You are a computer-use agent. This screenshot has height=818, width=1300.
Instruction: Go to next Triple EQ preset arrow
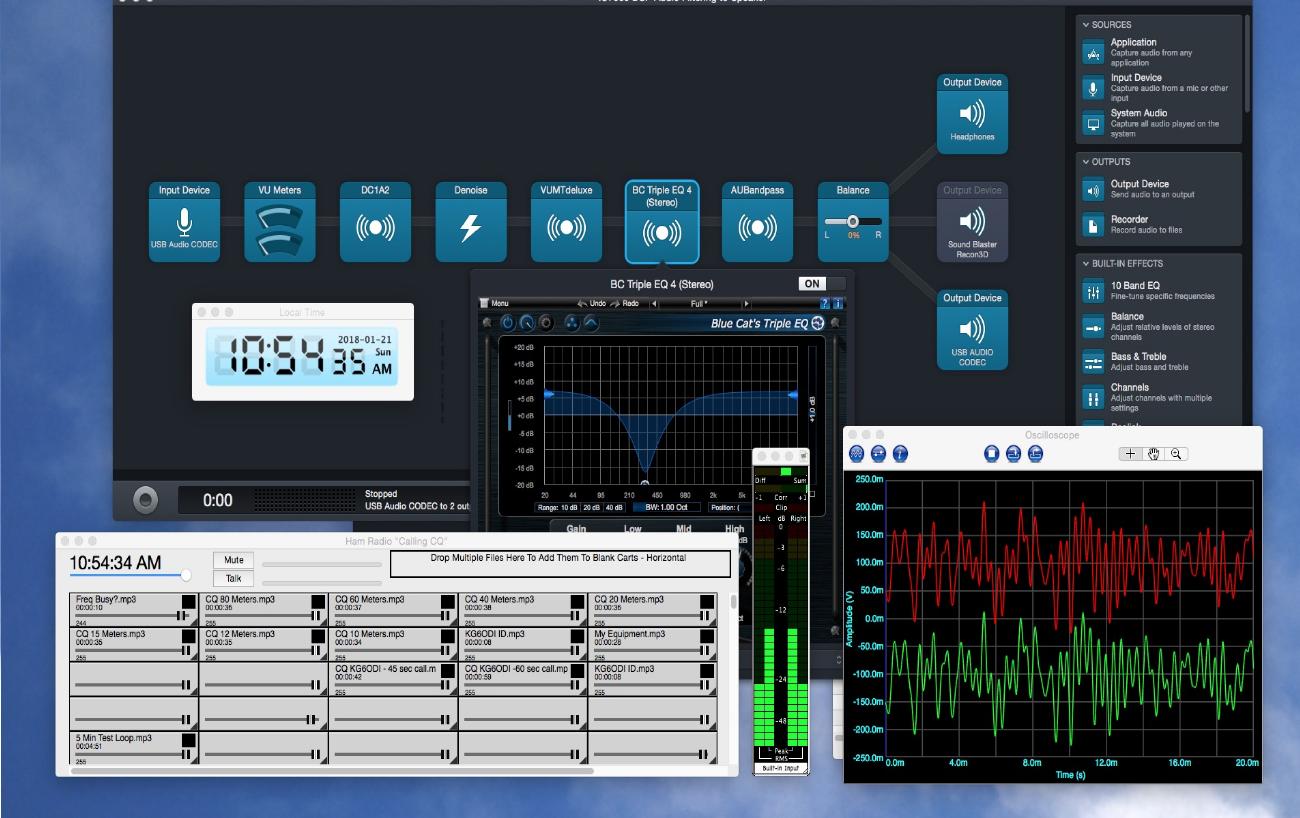746,303
